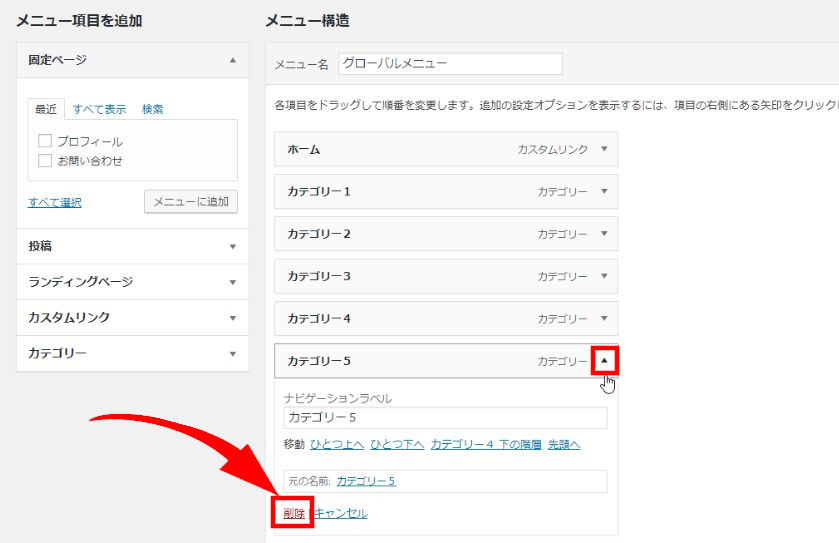Expand the カテゴリー2 menu item arrow
The width and height of the screenshot is (839, 543).
pos(604,234)
